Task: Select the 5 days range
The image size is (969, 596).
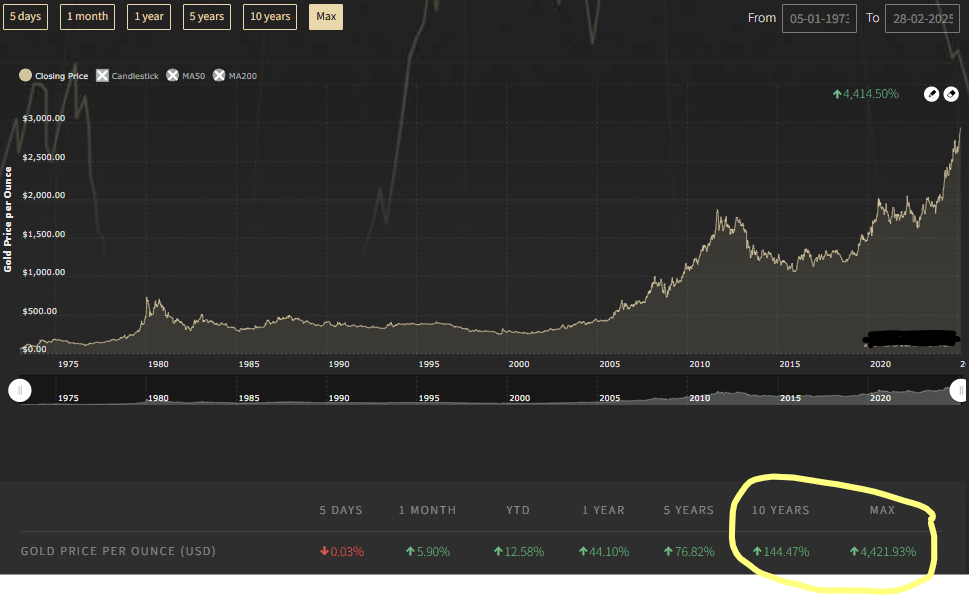Action: coord(25,17)
